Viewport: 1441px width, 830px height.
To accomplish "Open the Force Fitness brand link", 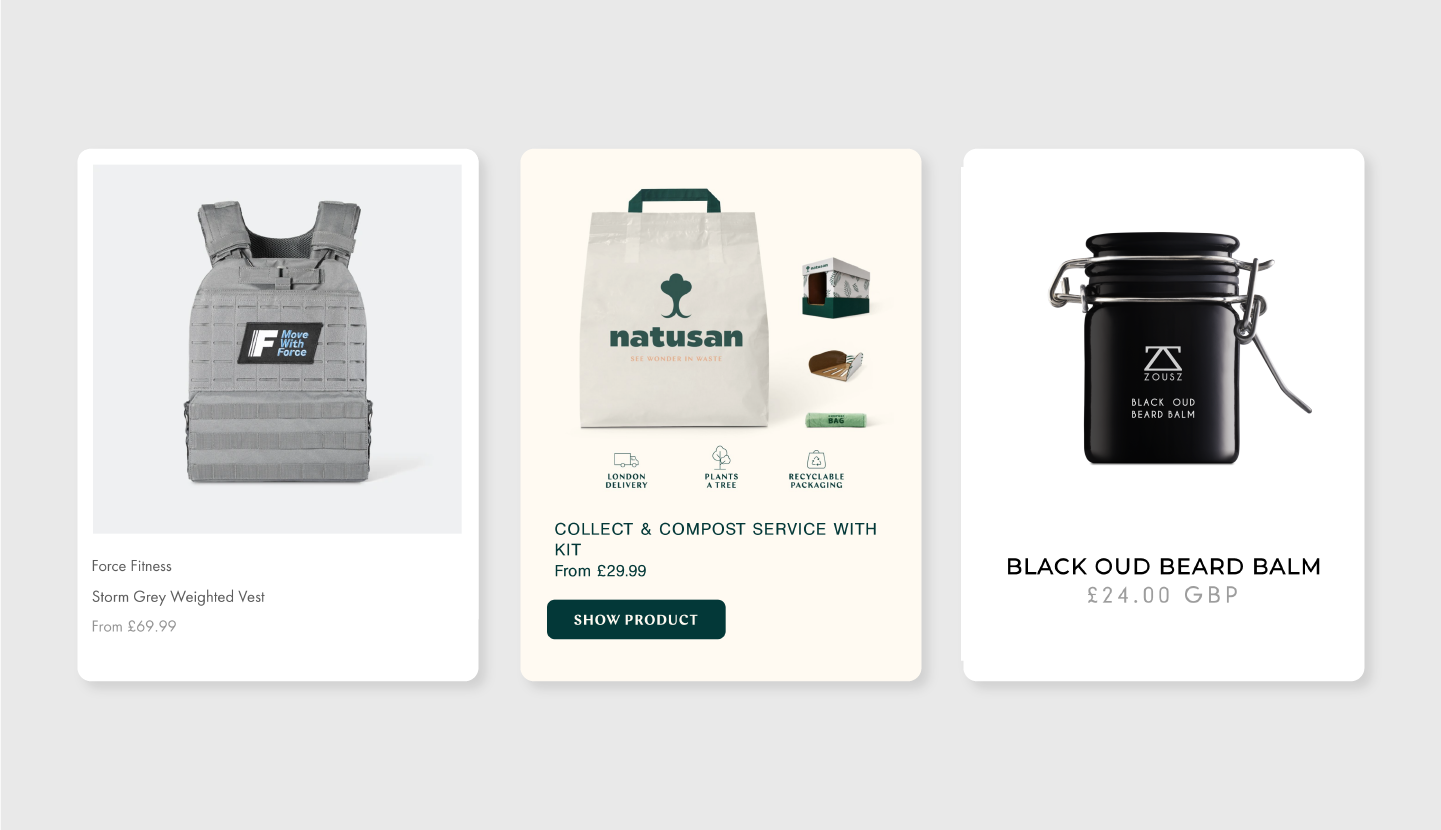I will click(x=131, y=566).
